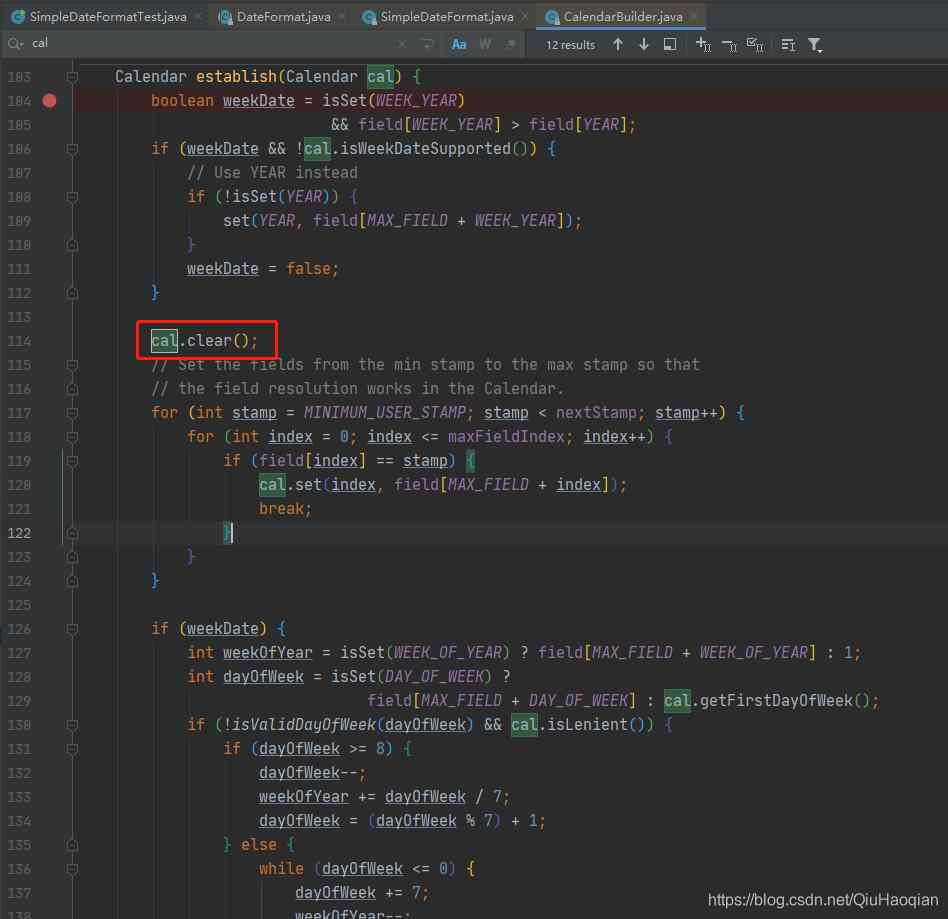Viewport: 948px width, 919px height.
Task: Click 'nextStamp' in for loop
Action: [x=596, y=413]
